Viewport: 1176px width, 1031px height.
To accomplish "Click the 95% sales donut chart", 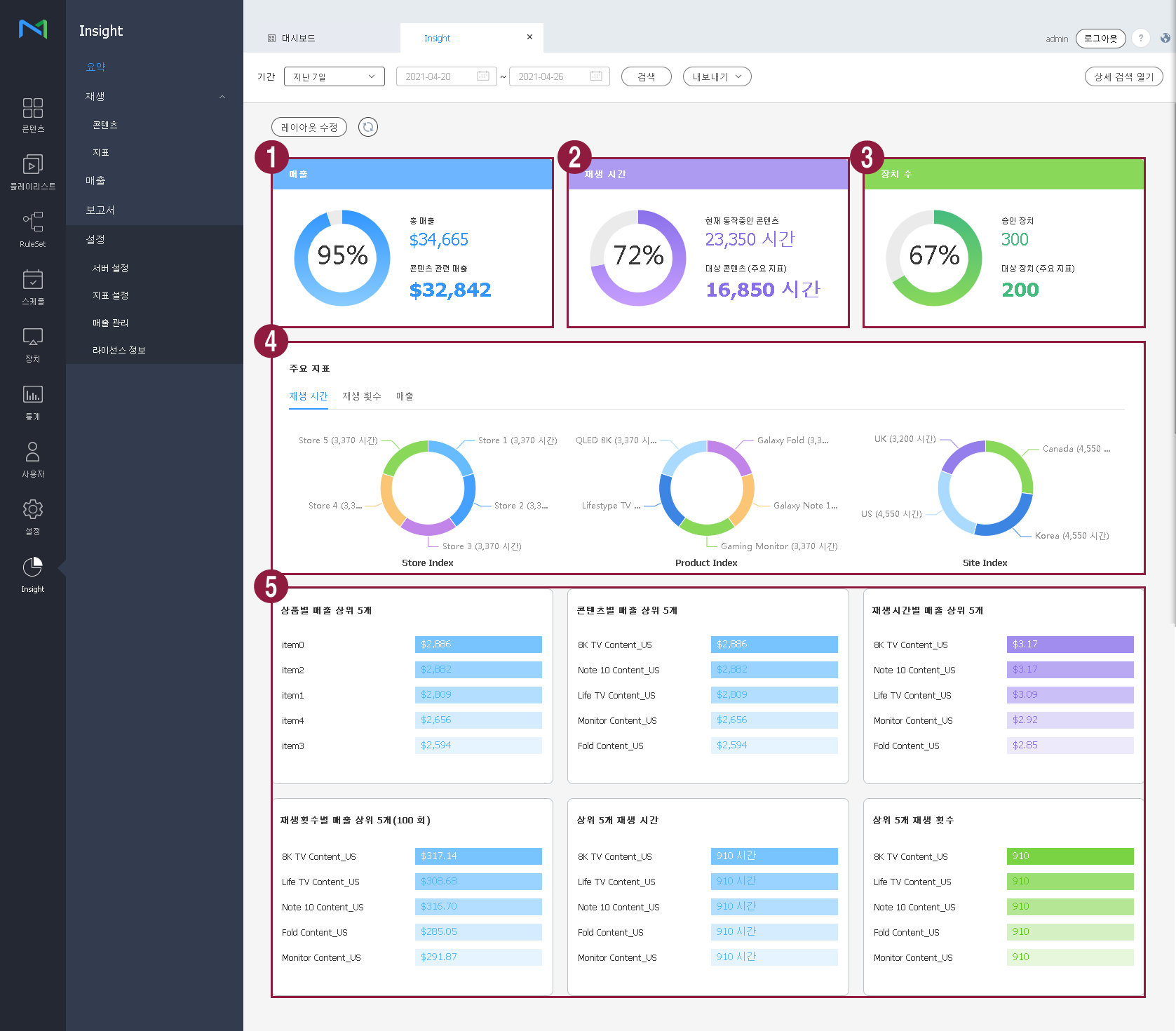I will 342,257.
